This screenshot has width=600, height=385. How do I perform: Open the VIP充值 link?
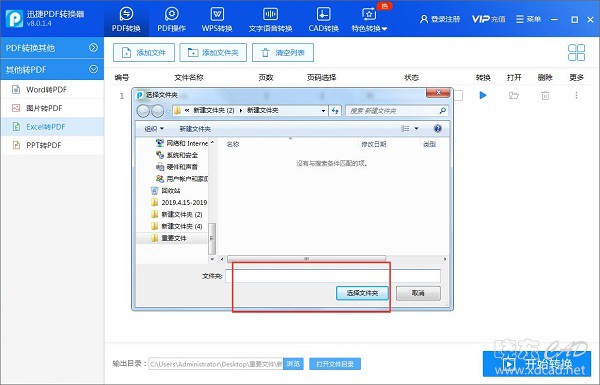488,19
